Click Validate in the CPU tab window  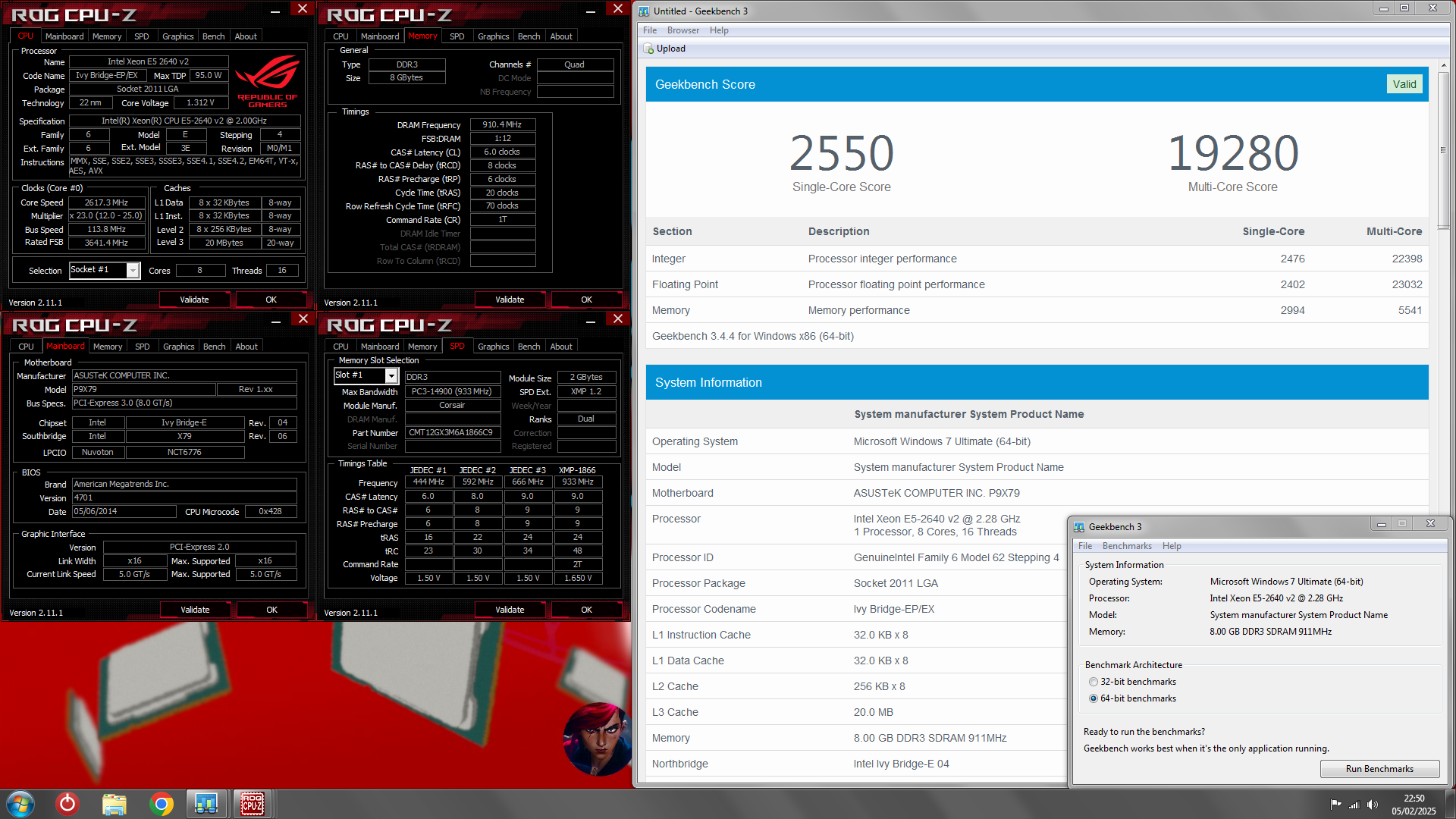click(x=194, y=300)
